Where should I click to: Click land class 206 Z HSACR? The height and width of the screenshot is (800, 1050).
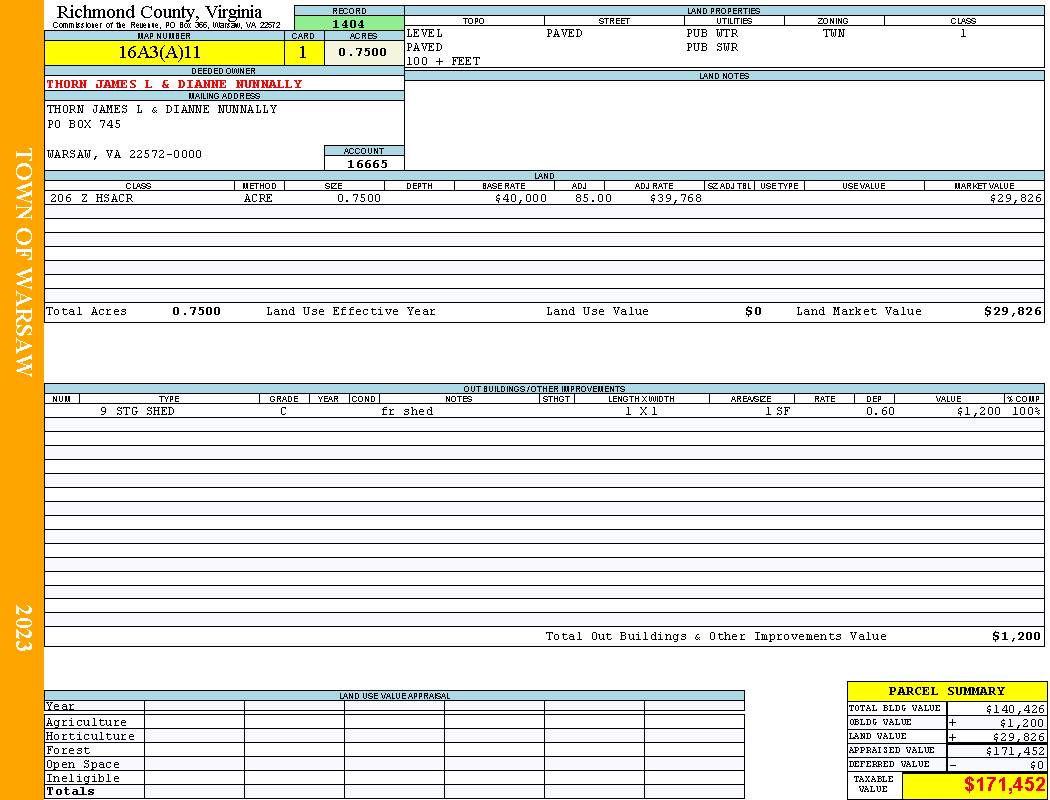(x=92, y=199)
